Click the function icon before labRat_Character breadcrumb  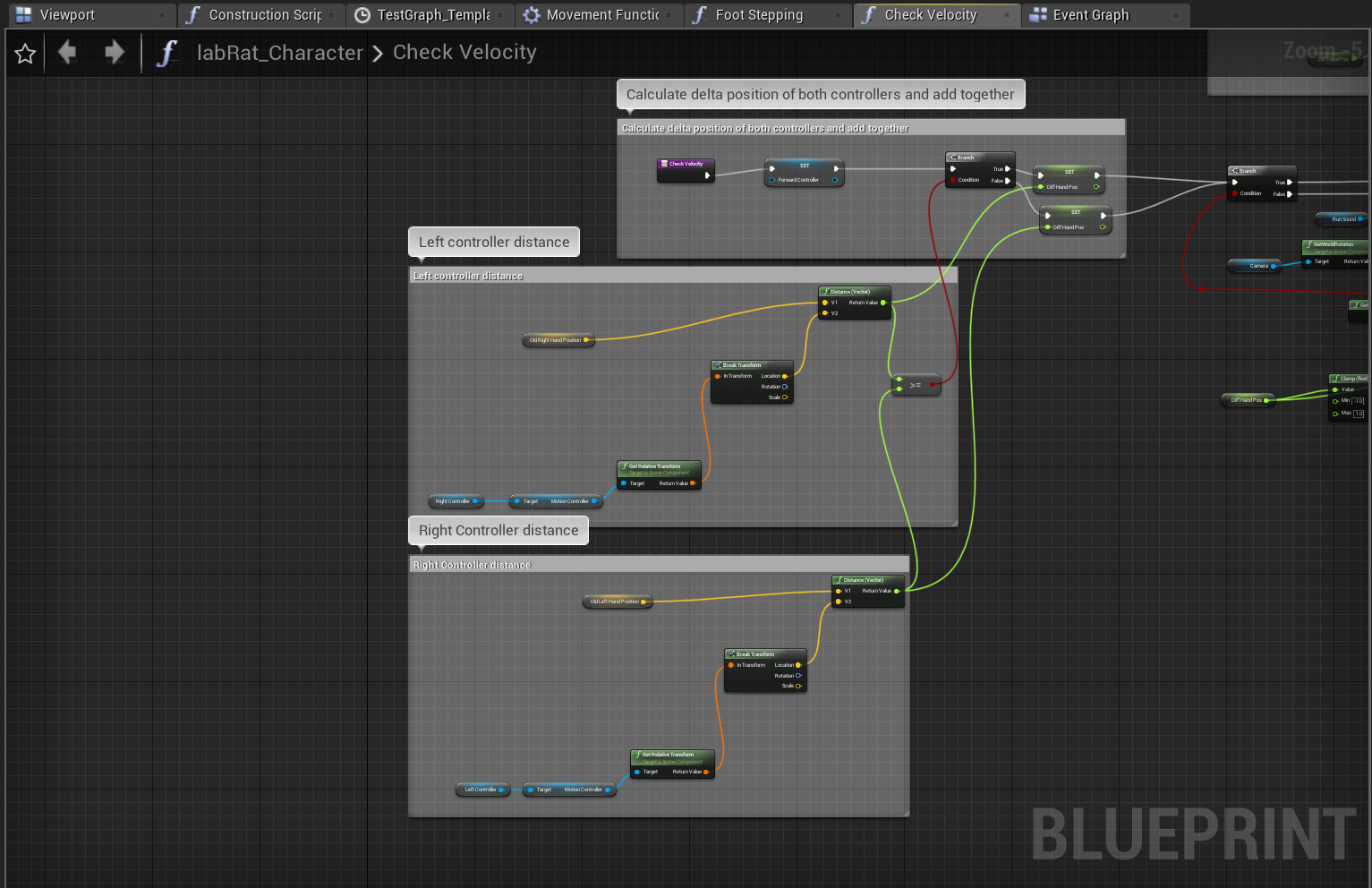[167, 54]
